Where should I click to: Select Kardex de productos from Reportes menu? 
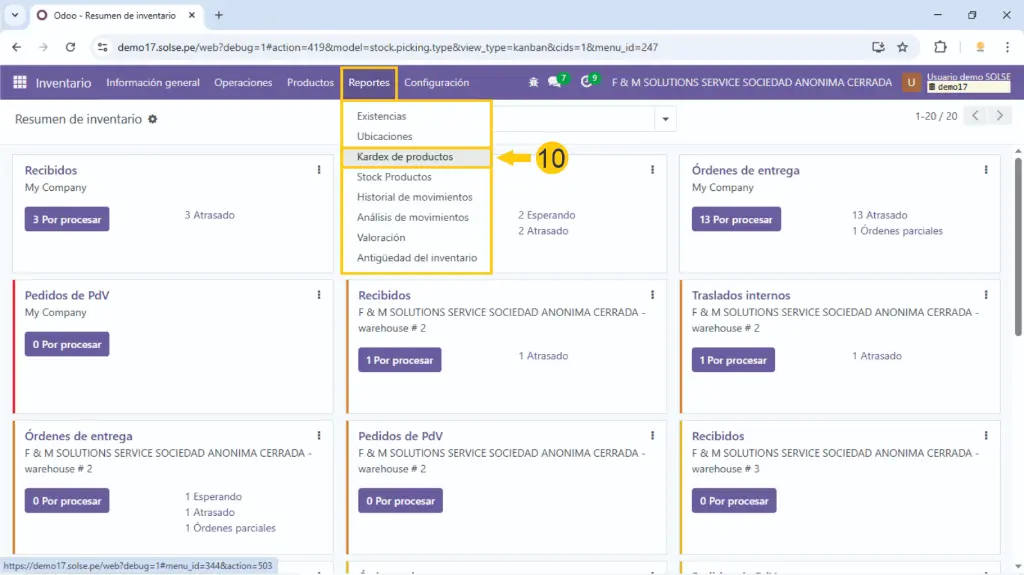(x=405, y=157)
